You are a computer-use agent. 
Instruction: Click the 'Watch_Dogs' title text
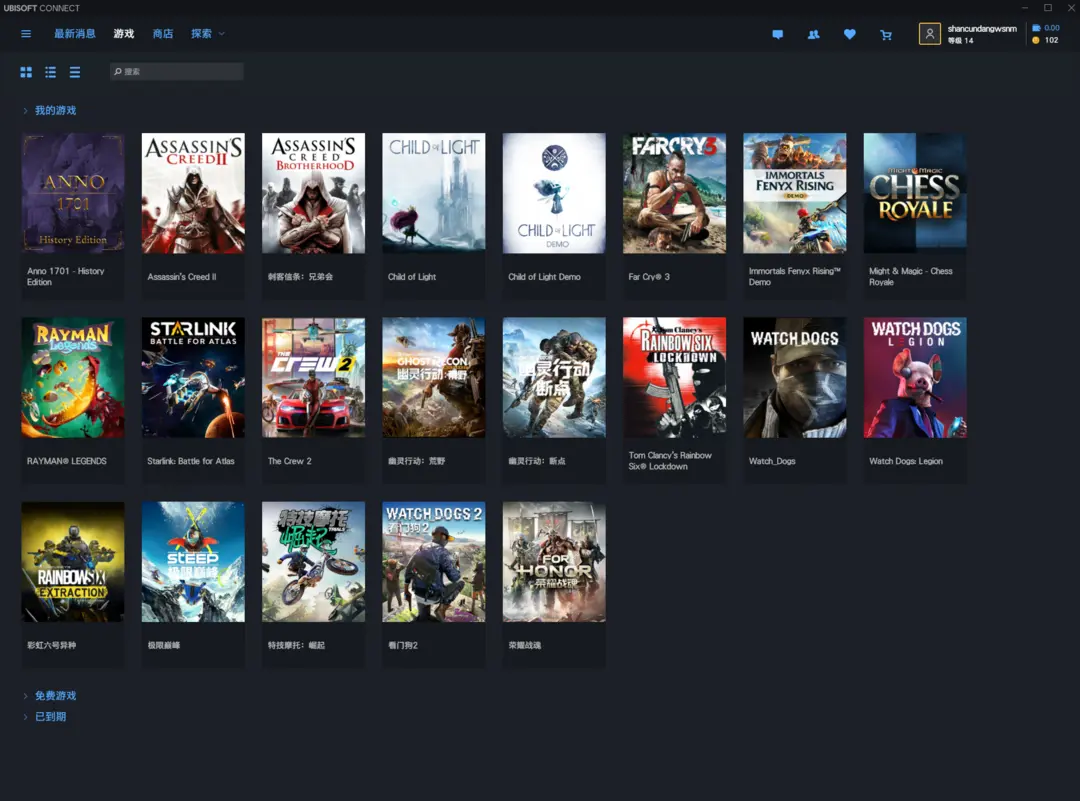click(x=772, y=461)
